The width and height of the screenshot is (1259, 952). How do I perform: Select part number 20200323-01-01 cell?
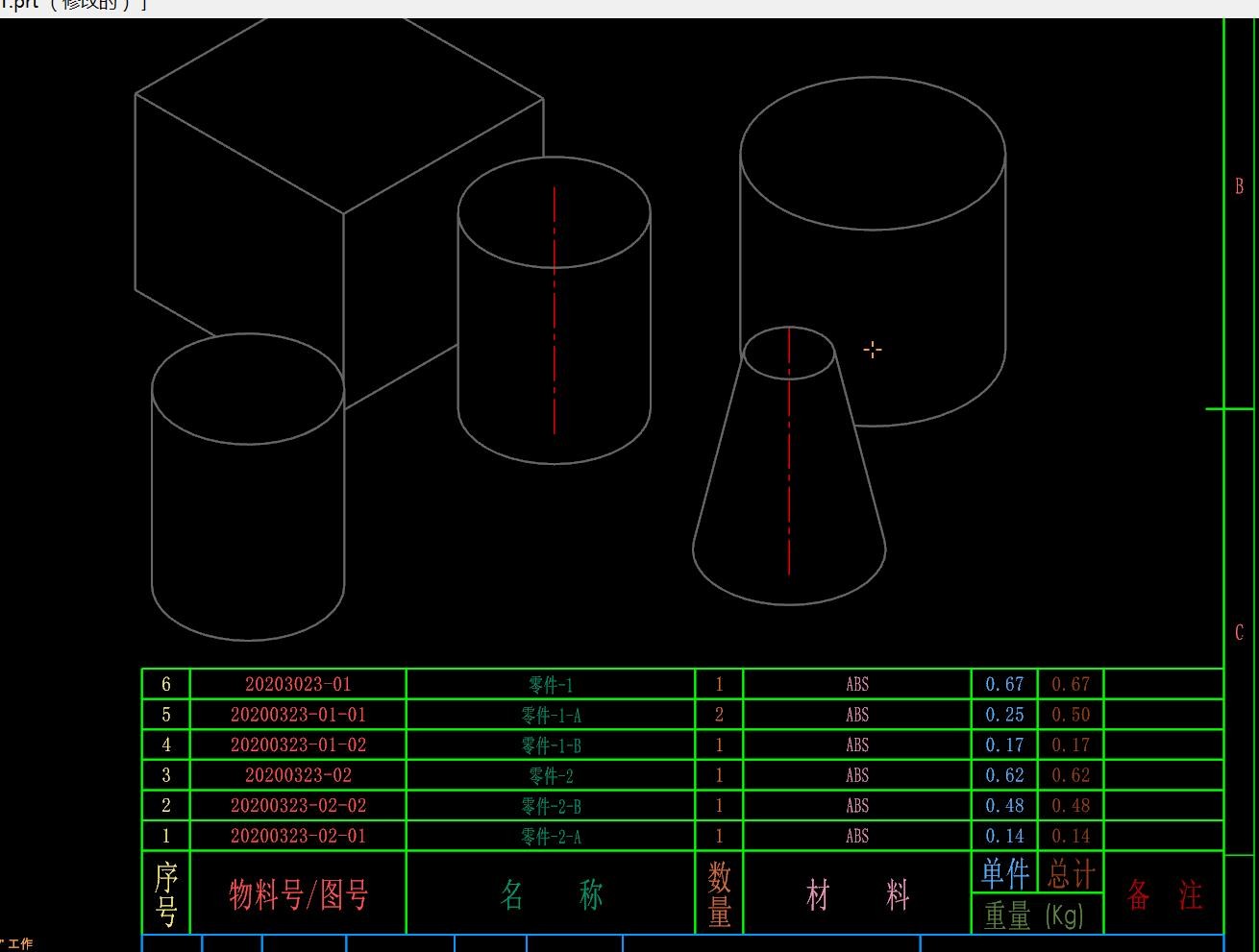pos(298,715)
